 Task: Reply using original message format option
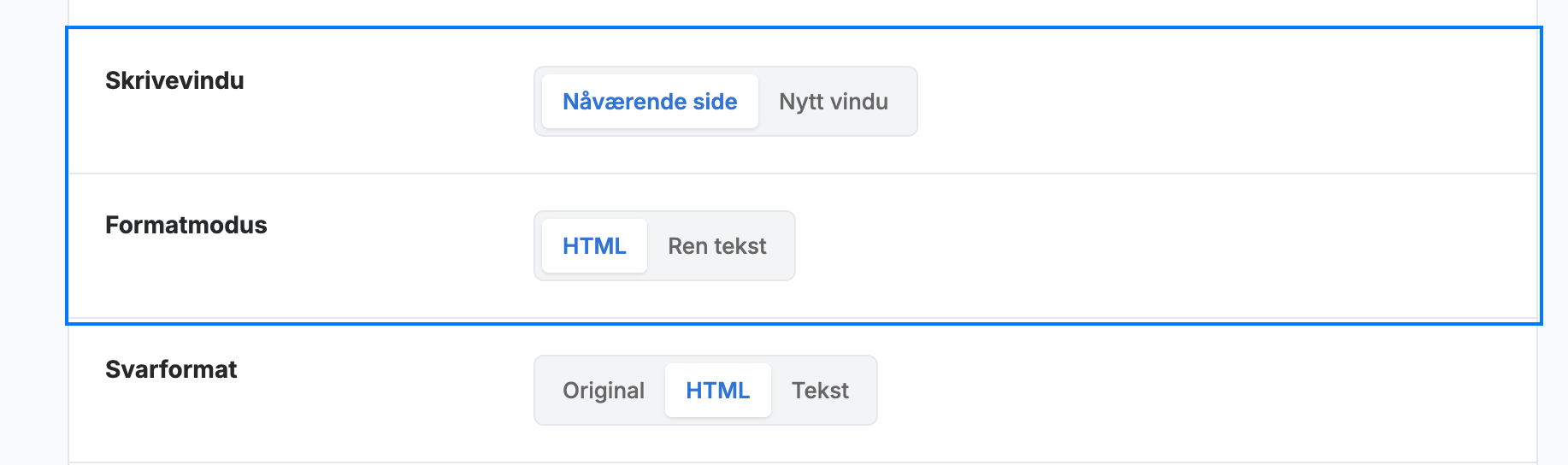(x=604, y=391)
